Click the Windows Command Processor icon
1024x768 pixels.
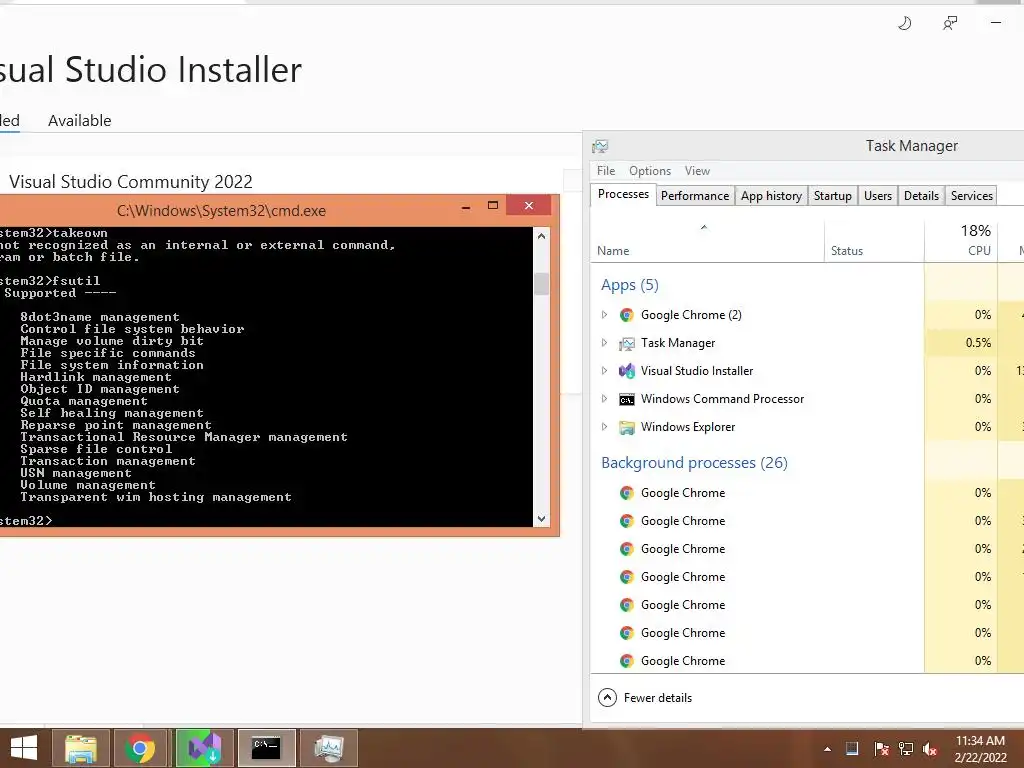click(627, 399)
